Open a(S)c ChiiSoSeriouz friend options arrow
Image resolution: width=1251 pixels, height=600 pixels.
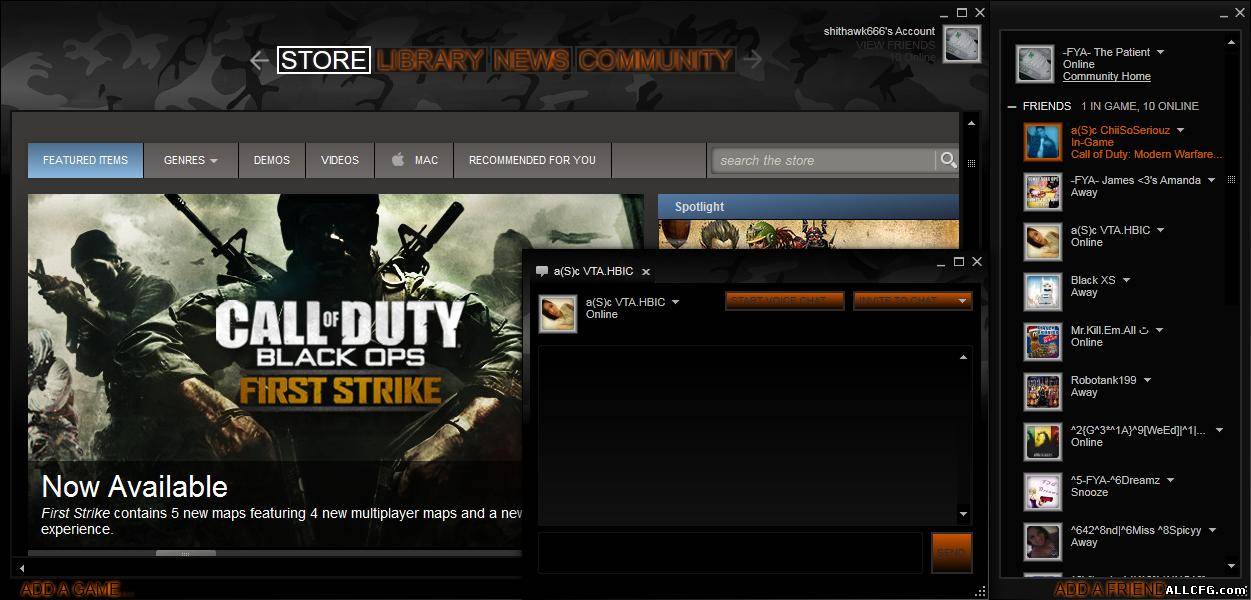coord(1180,130)
